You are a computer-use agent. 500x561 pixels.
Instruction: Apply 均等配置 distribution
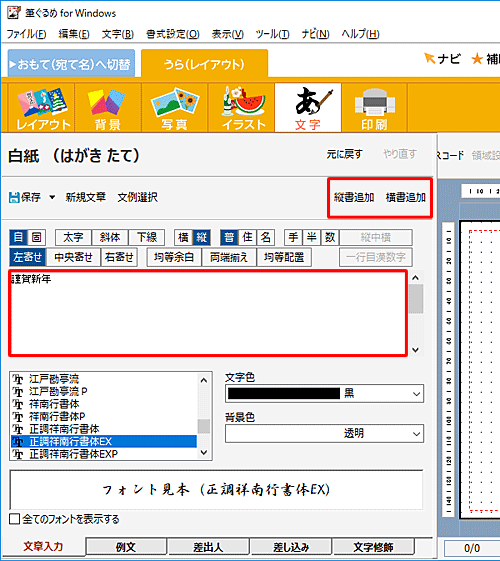tap(284, 257)
